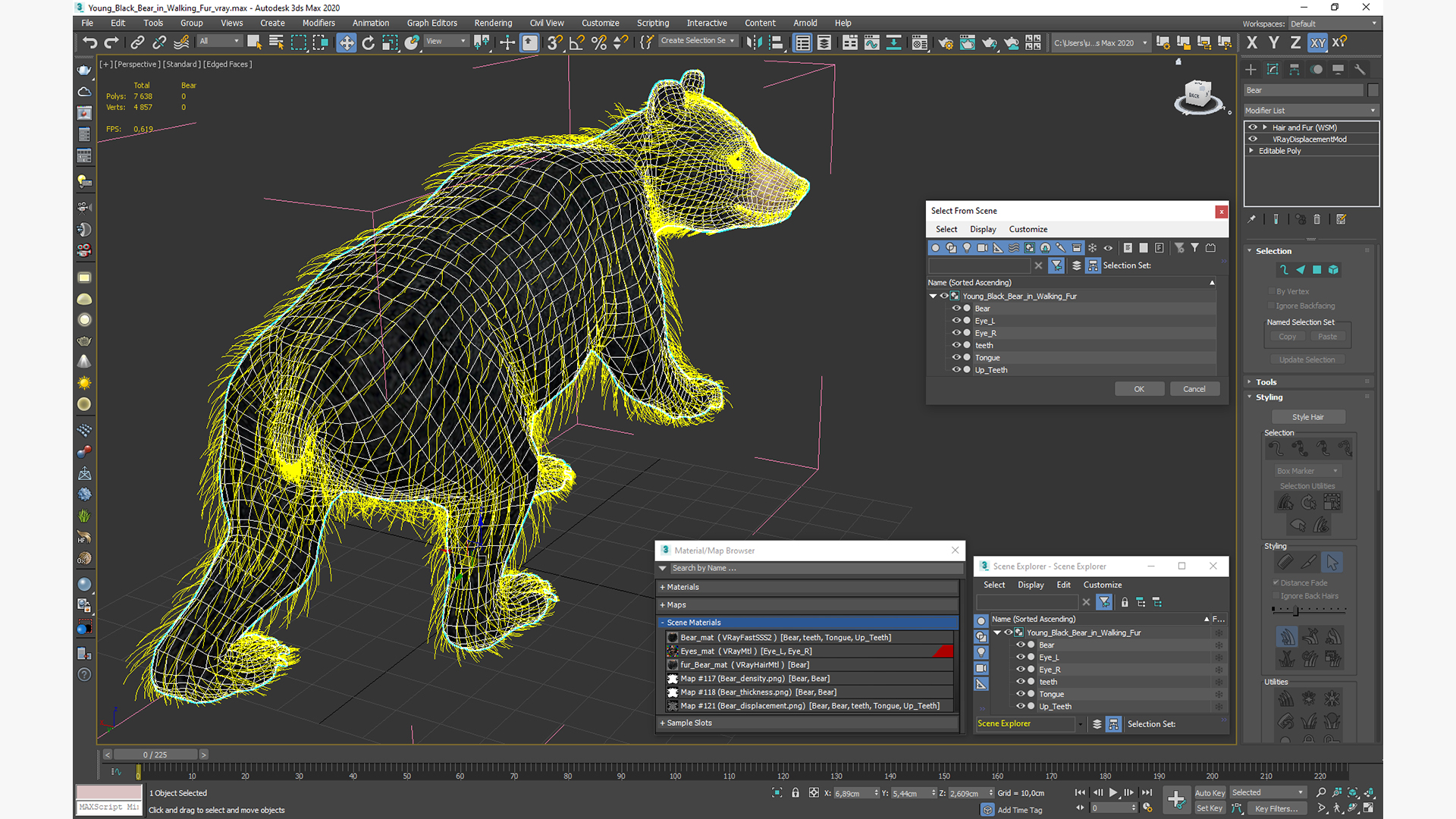Viewport: 1456px width, 819px height.
Task: Open Create Selection Set dropdown
Action: tap(698, 41)
